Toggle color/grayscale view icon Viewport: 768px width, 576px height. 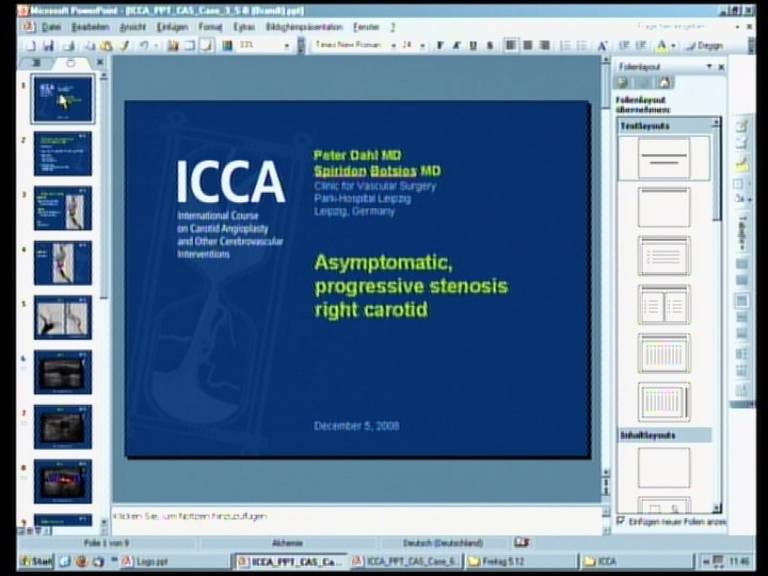tap(227, 46)
